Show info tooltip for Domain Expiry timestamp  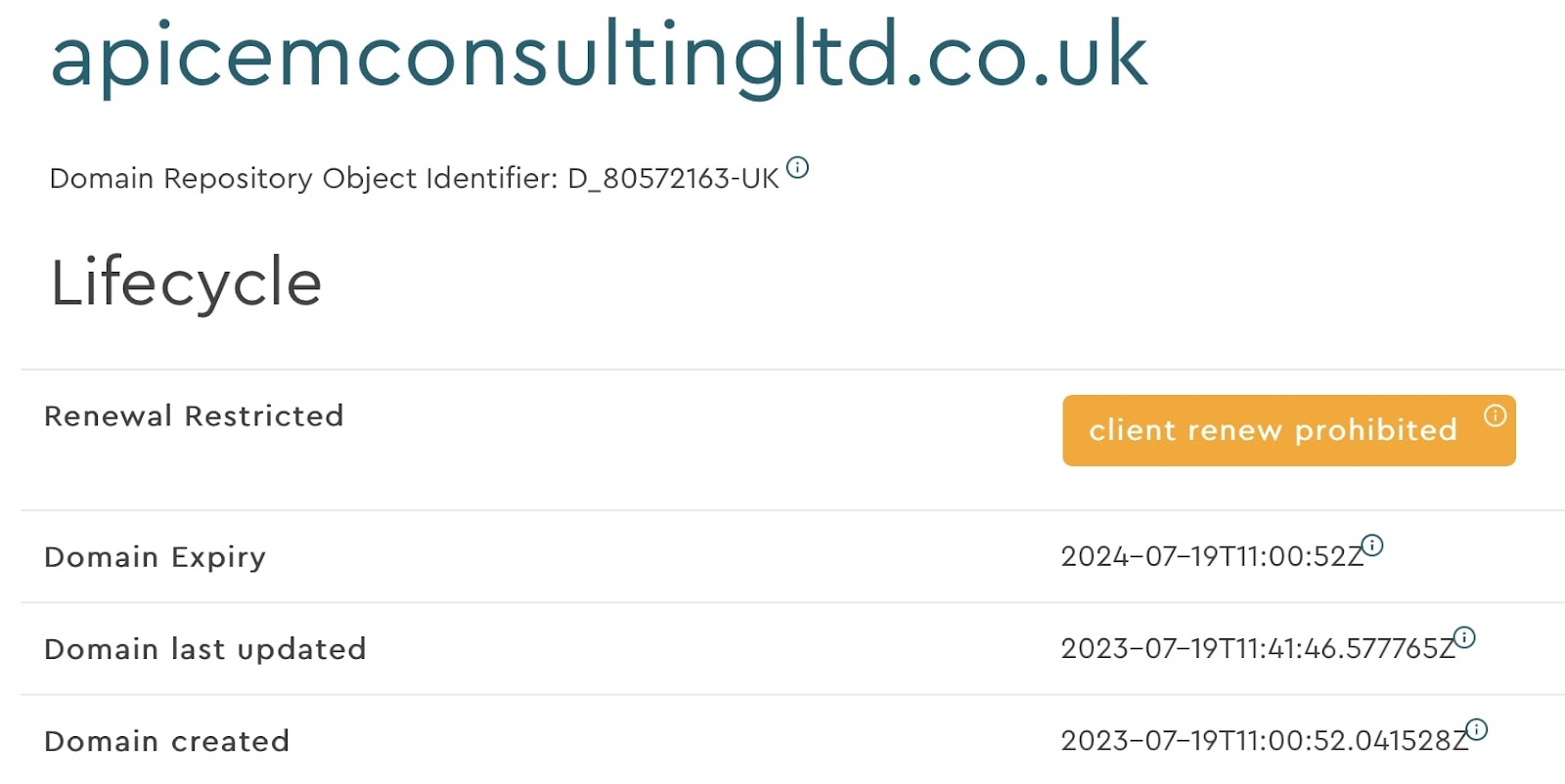(1372, 545)
